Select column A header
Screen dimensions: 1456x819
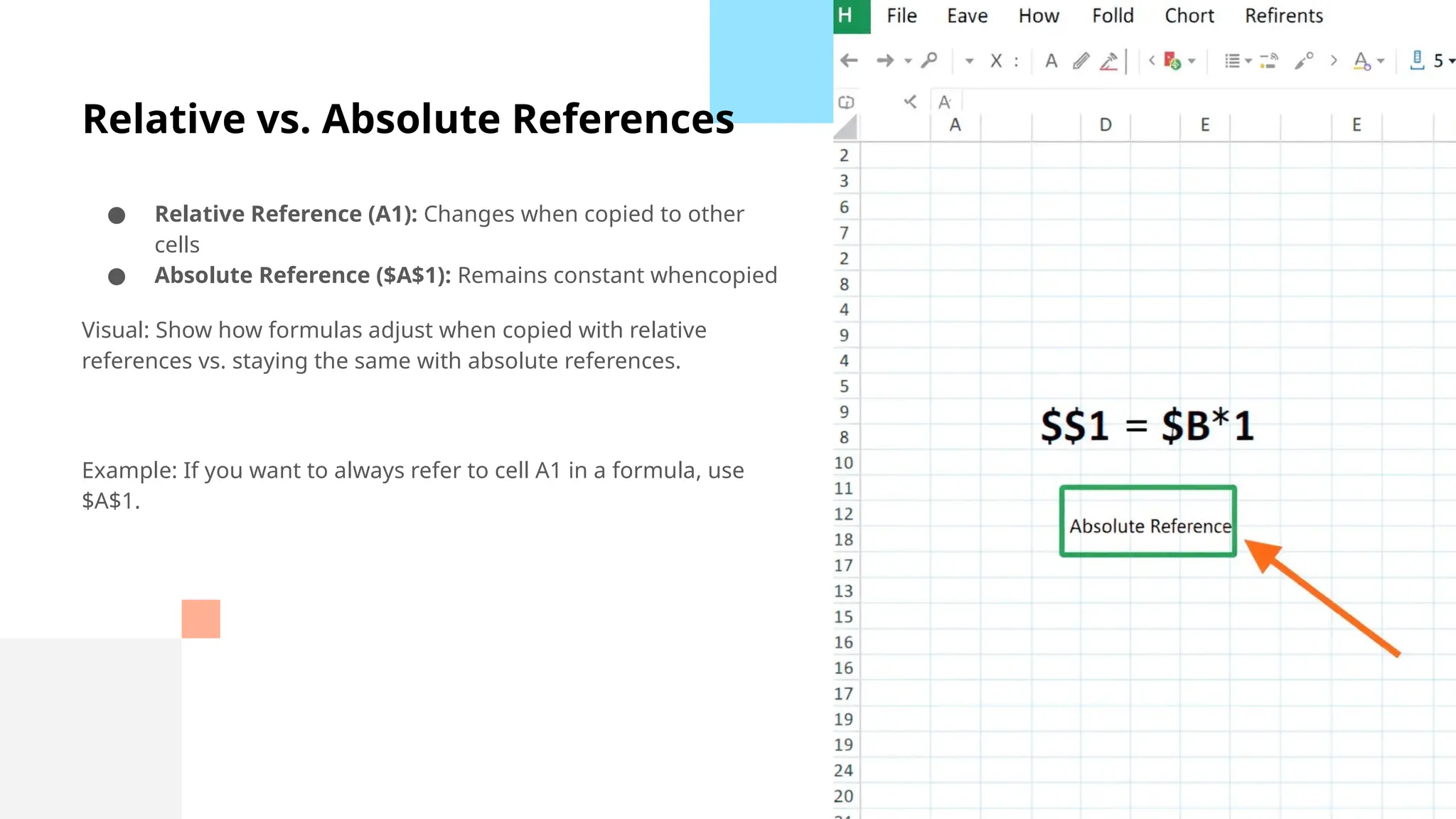coord(955,125)
